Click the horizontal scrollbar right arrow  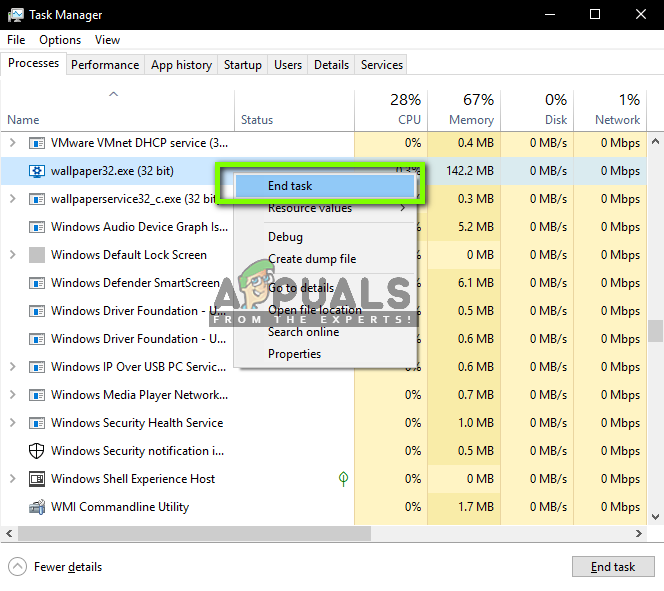[x=639, y=533]
